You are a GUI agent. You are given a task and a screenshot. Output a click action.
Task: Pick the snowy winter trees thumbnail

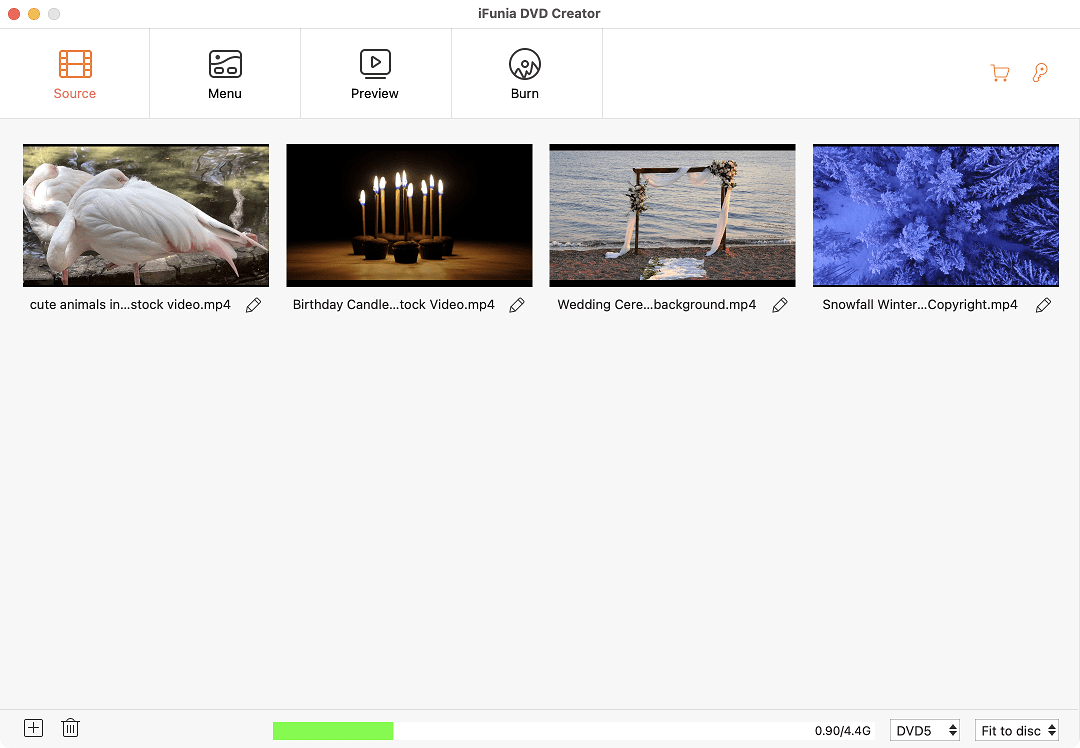point(935,215)
